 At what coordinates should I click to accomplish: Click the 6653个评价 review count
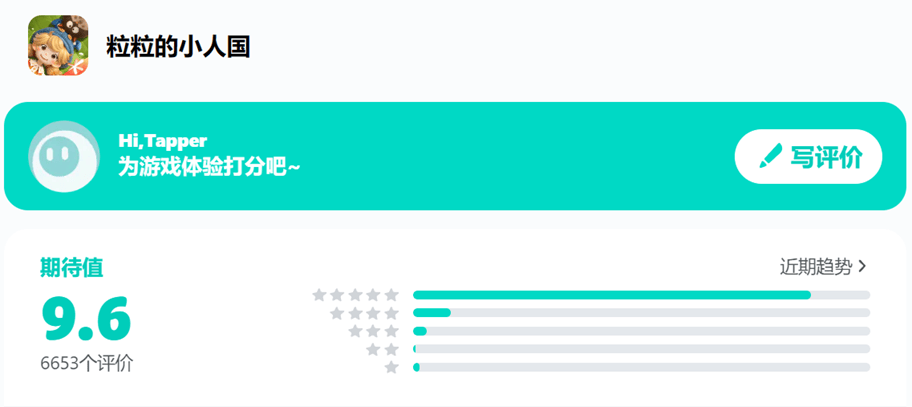pyautogui.click(x=86, y=363)
